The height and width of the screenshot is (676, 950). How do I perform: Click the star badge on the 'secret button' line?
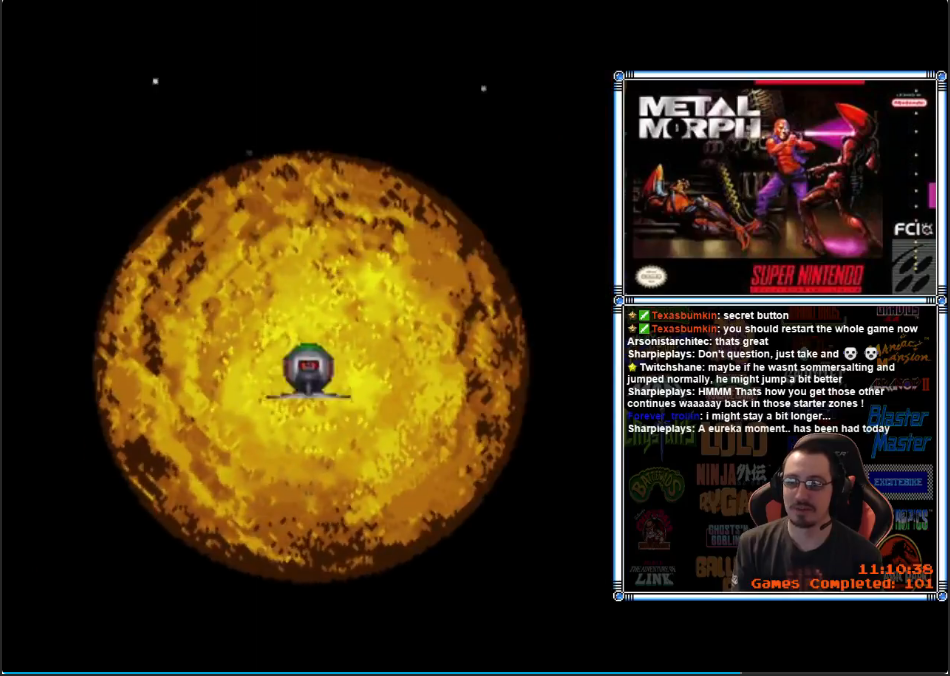[x=633, y=316]
